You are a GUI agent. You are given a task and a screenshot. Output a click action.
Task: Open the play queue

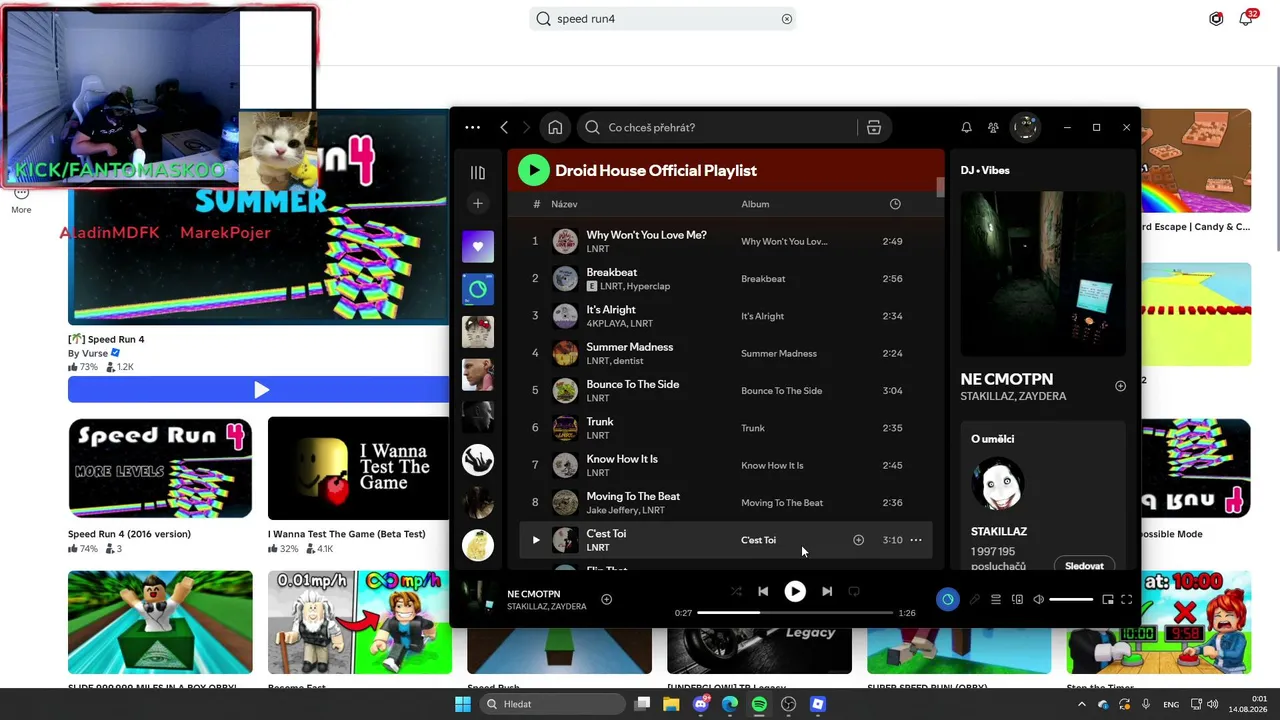pyautogui.click(x=996, y=599)
